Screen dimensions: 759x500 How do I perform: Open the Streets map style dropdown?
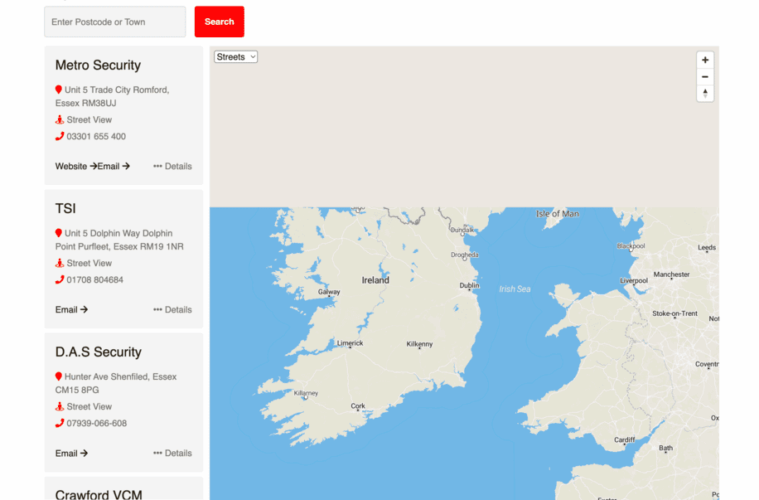tap(236, 57)
